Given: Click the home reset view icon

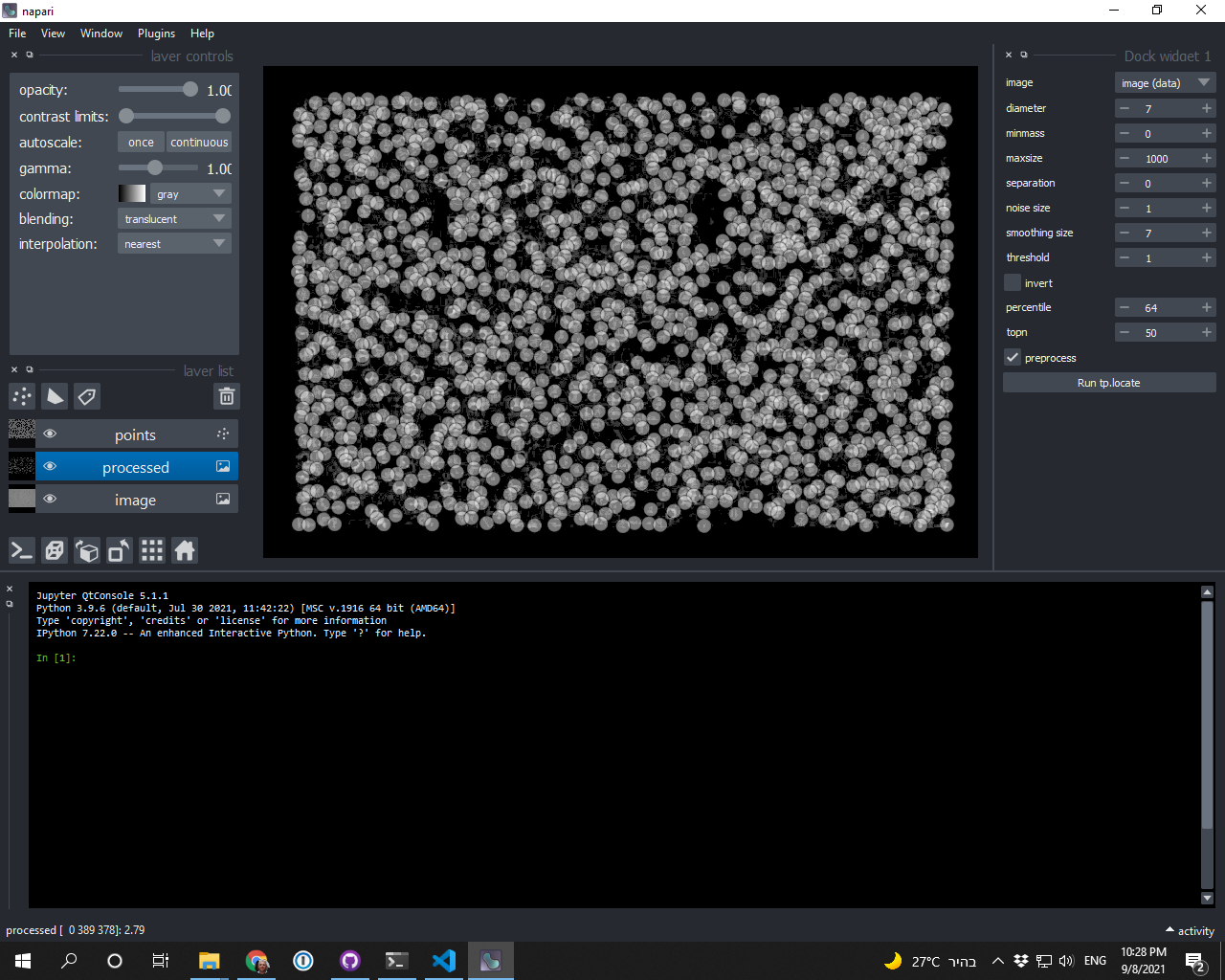Looking at the screenshot, I should pos(184,550).
